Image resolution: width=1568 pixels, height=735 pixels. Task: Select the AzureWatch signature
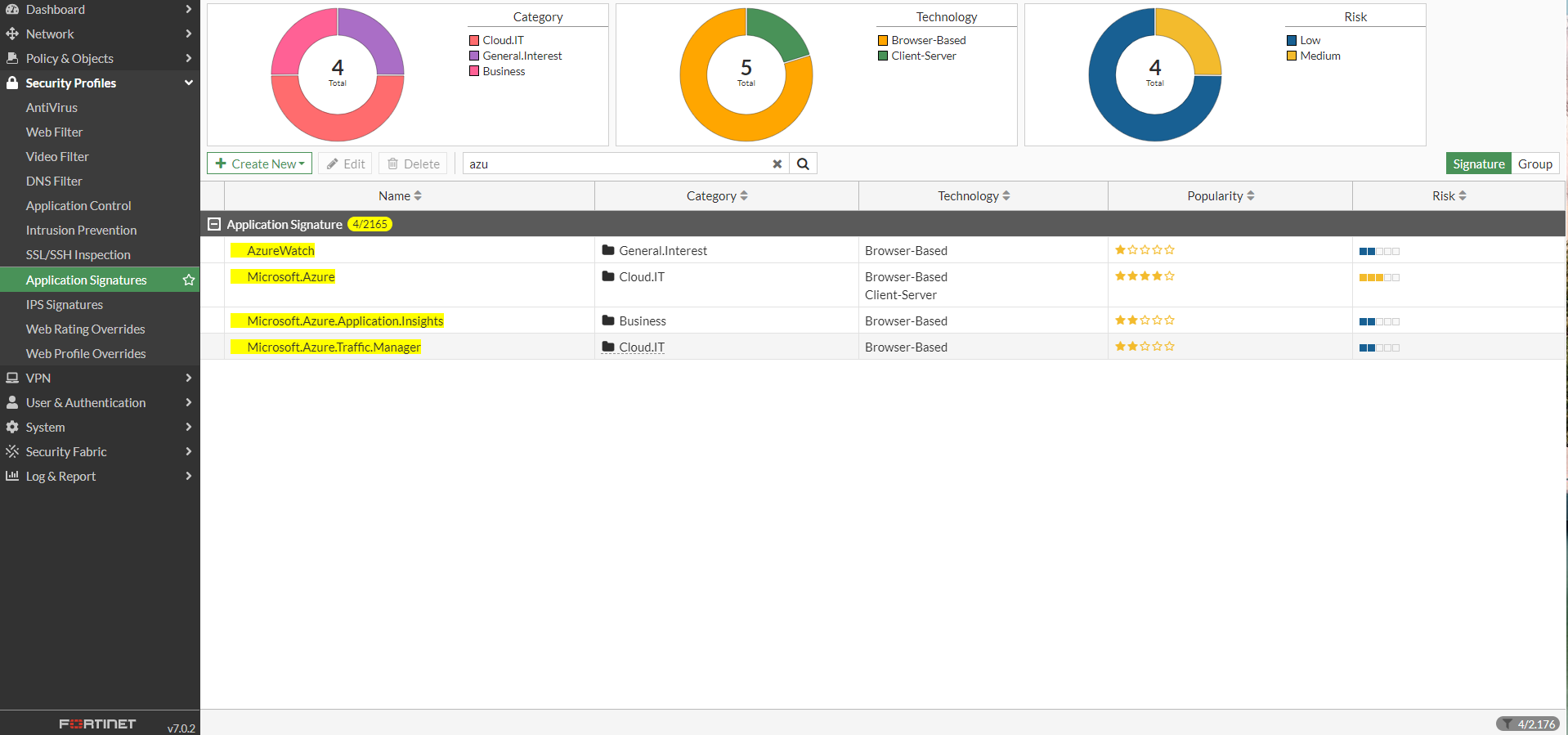[x=280, y=251]
